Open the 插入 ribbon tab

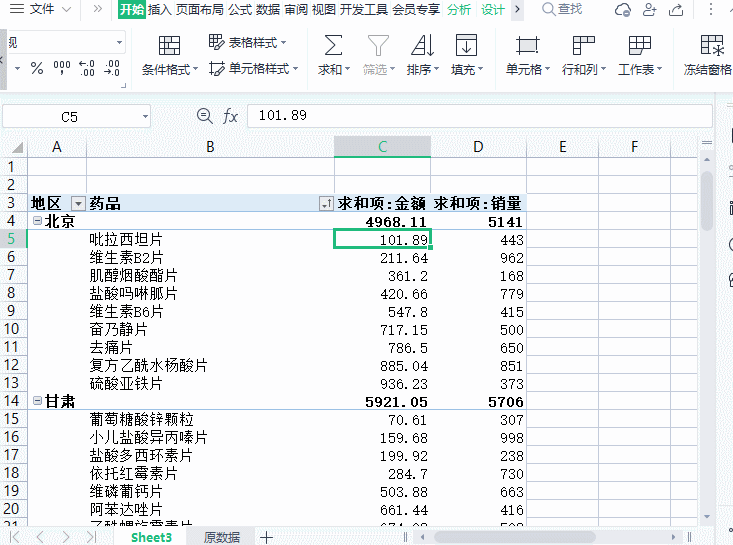tap(159, 10)
